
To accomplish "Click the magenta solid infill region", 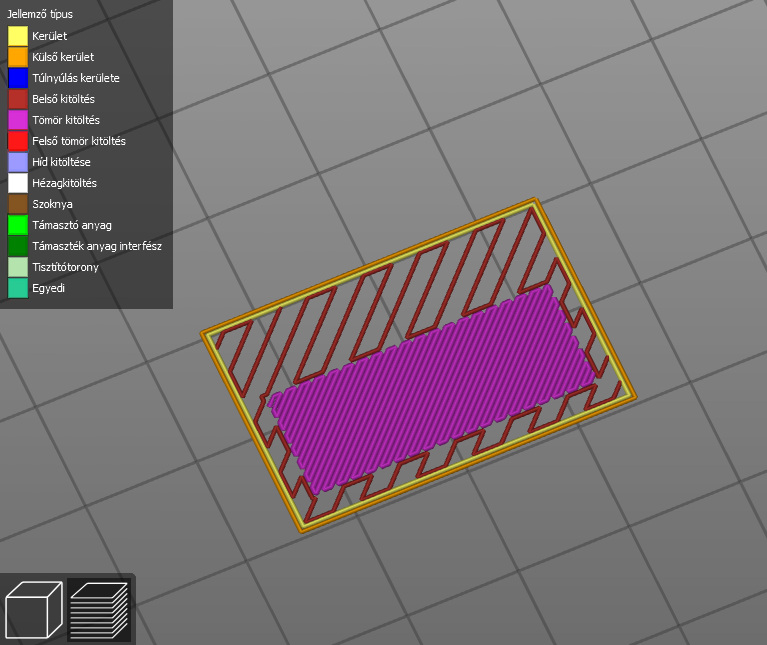I will click(x=433, y=389).
